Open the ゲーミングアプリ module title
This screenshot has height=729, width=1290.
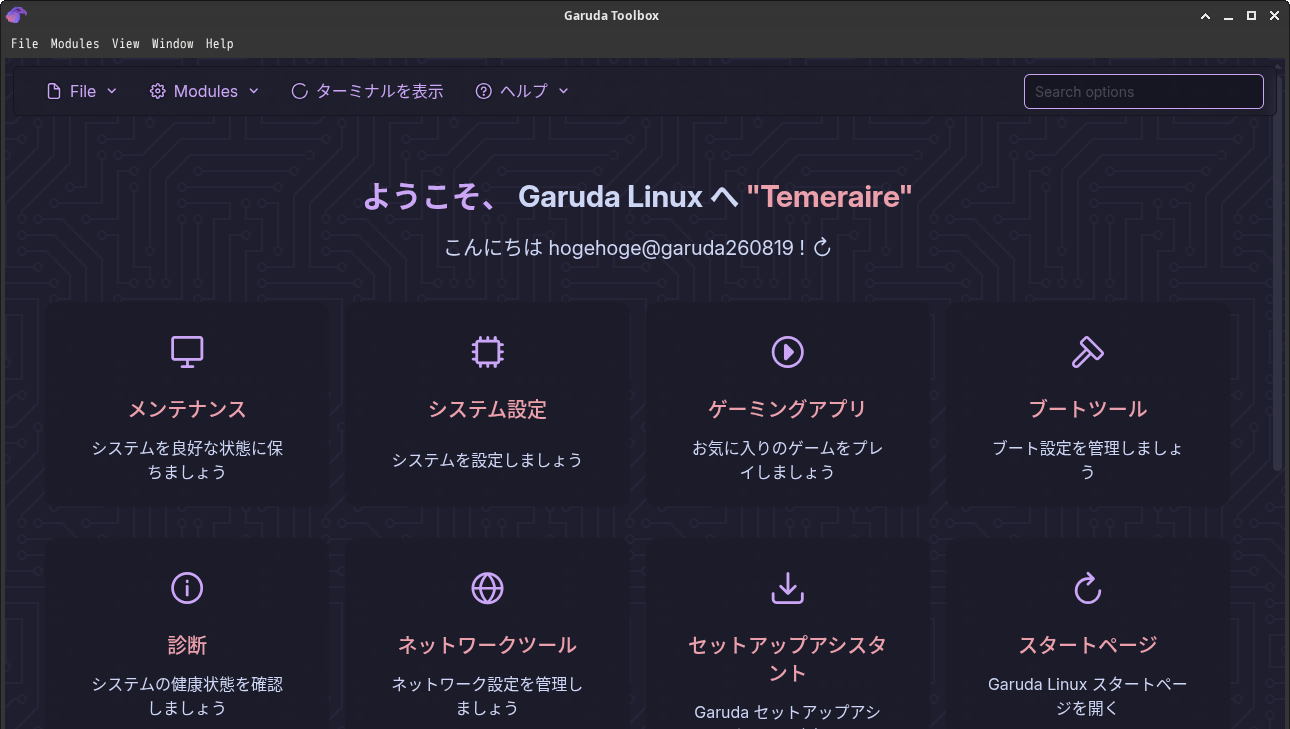pos(788,409)
